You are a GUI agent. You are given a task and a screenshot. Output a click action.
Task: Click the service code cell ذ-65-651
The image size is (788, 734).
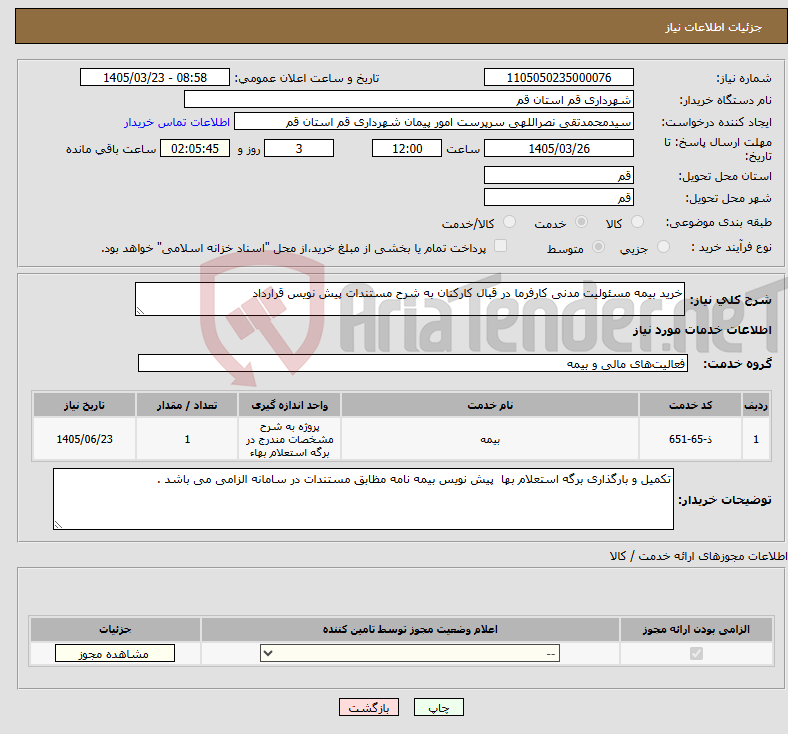point(691,439)
